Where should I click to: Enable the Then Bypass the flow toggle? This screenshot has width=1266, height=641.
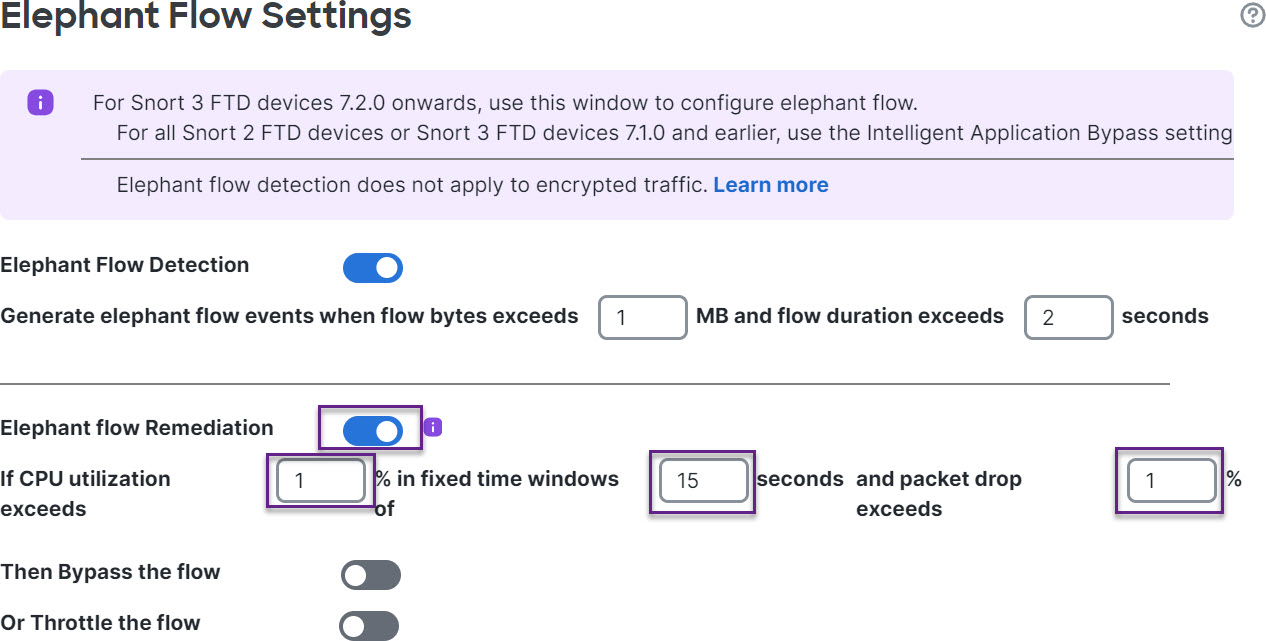pos(370,575)
